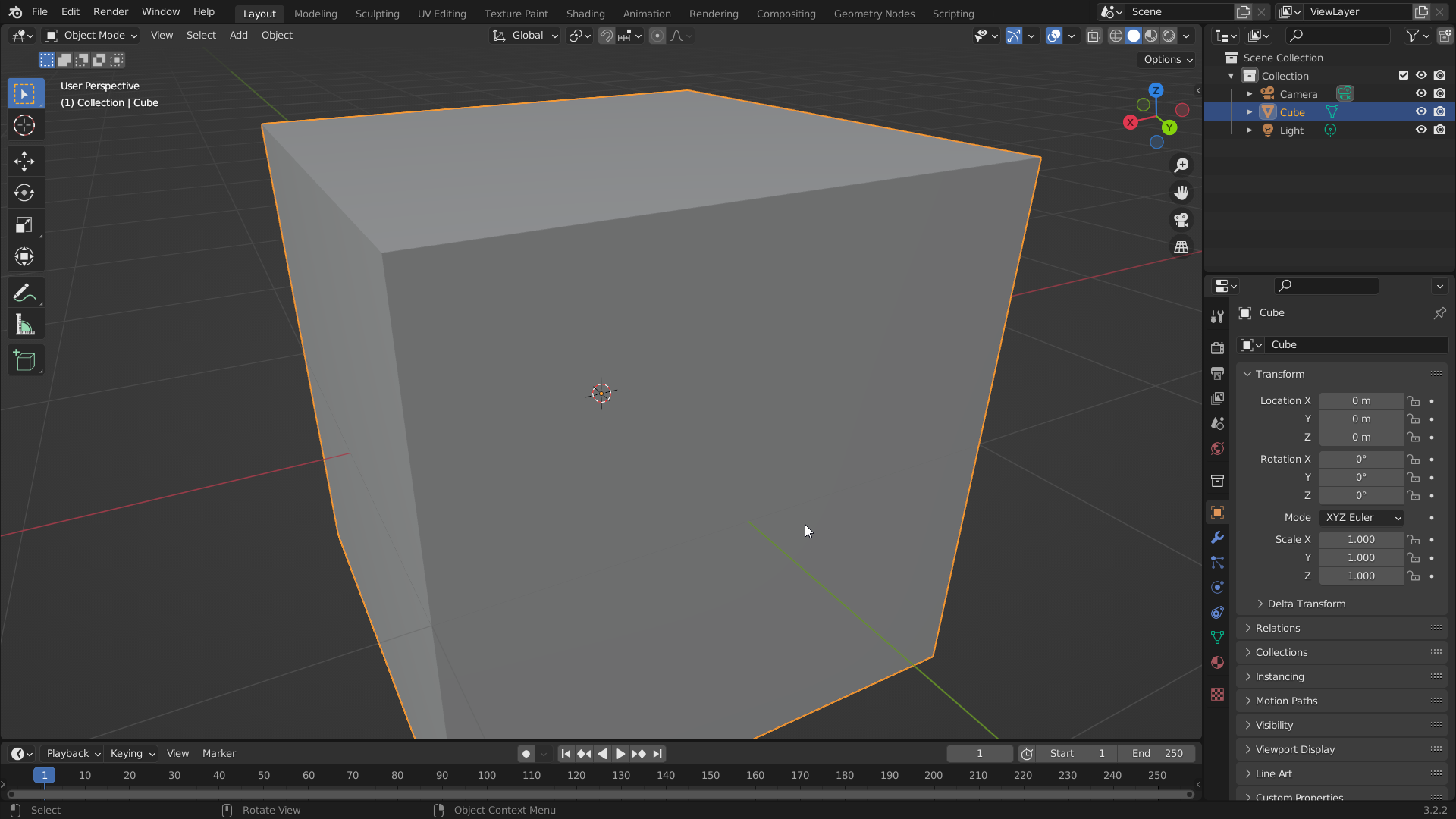Image resolution: width=1456 pixels, height=819 pixels.
Task: Open the Object Mode dropdown
Action: coord(92,36)
